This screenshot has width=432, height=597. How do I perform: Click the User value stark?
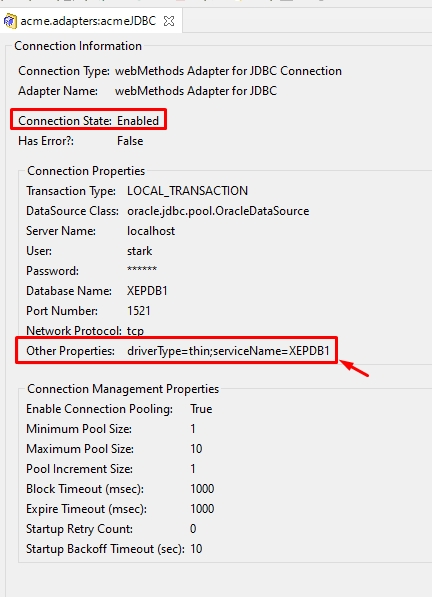139,251
